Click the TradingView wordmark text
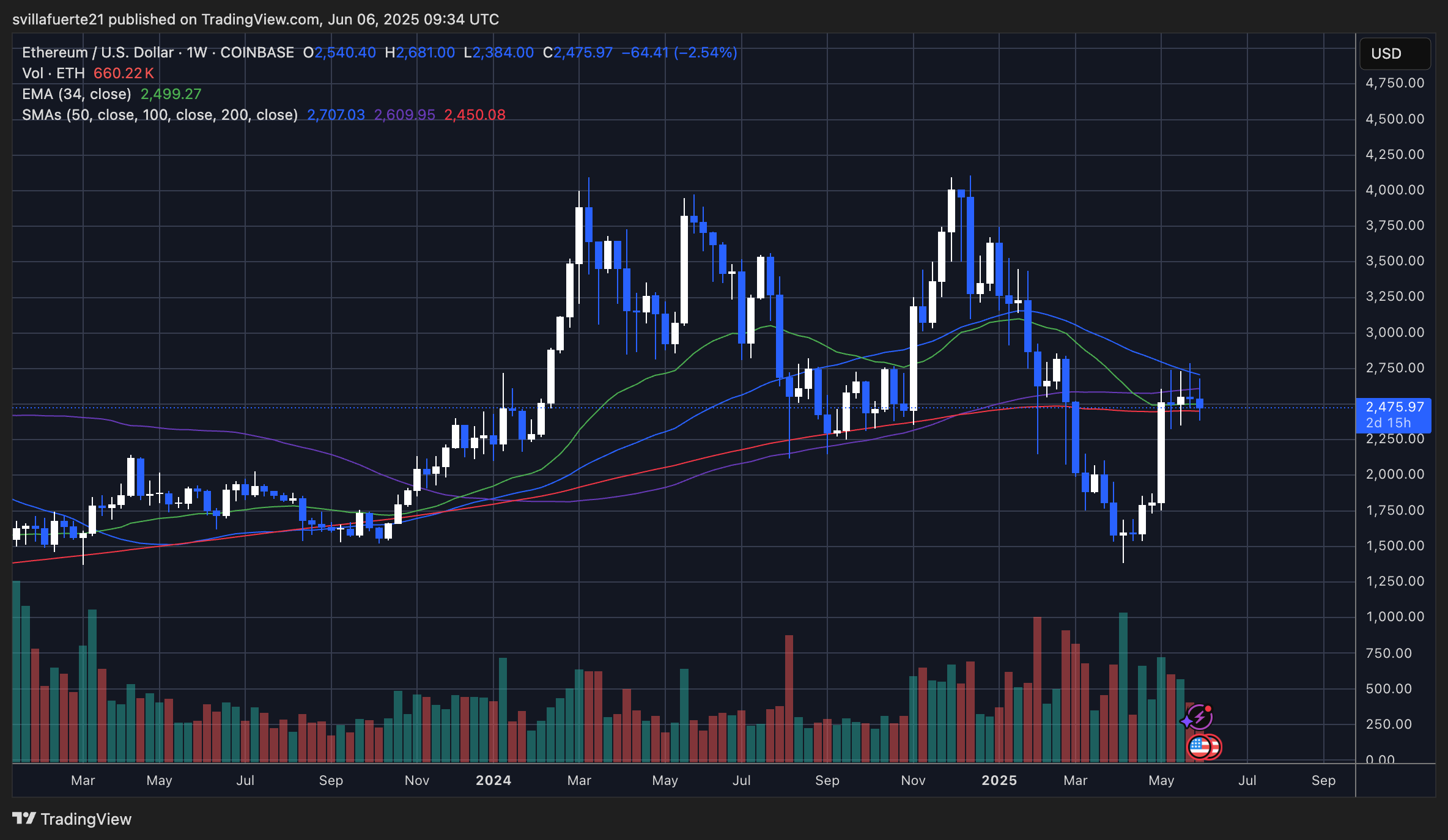1448x840 pixels. (86, 819)
